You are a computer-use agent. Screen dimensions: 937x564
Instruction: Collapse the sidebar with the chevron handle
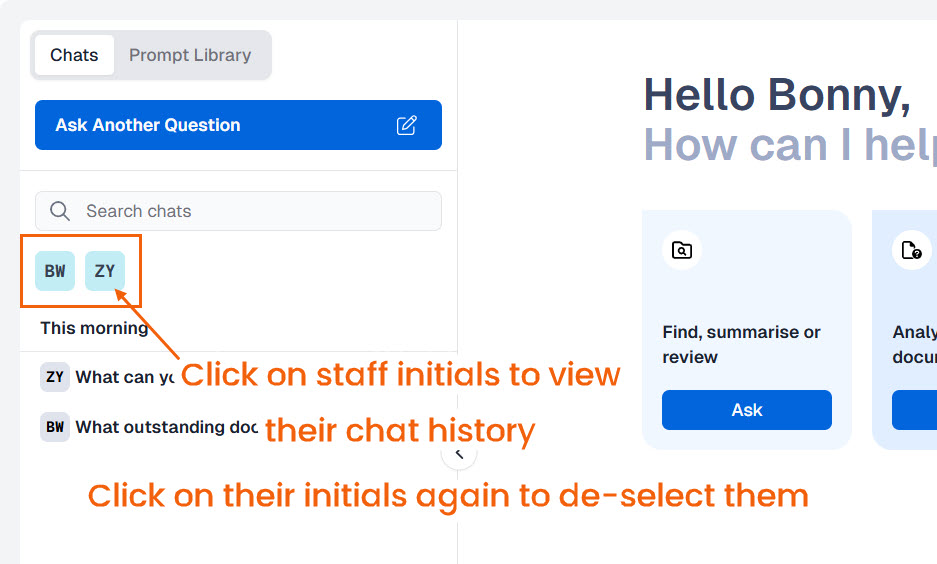(x=459, y=455)
